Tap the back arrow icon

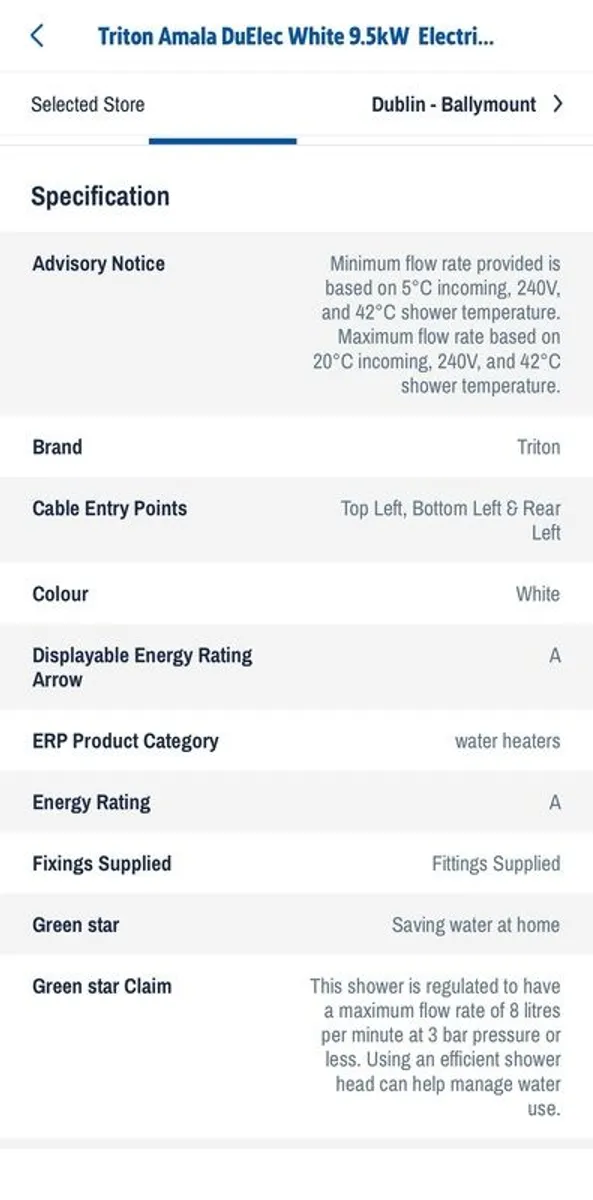coord(37,35)
